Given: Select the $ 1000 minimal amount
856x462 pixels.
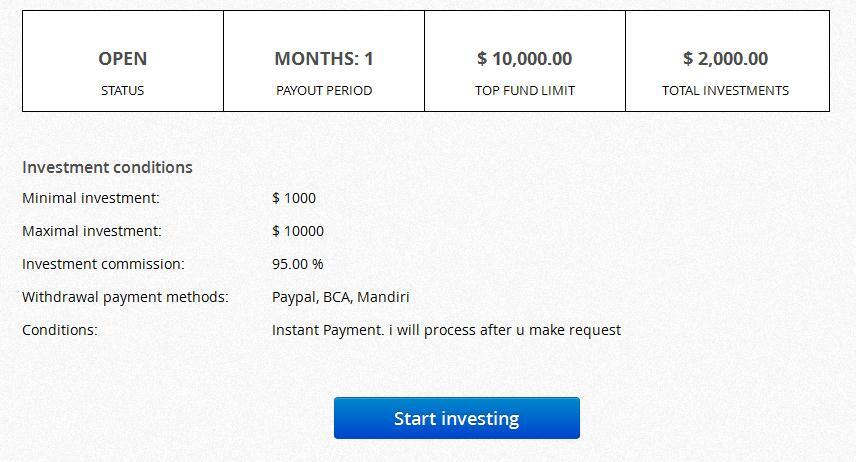Looking at the screenshot, I should click(293, 198).
